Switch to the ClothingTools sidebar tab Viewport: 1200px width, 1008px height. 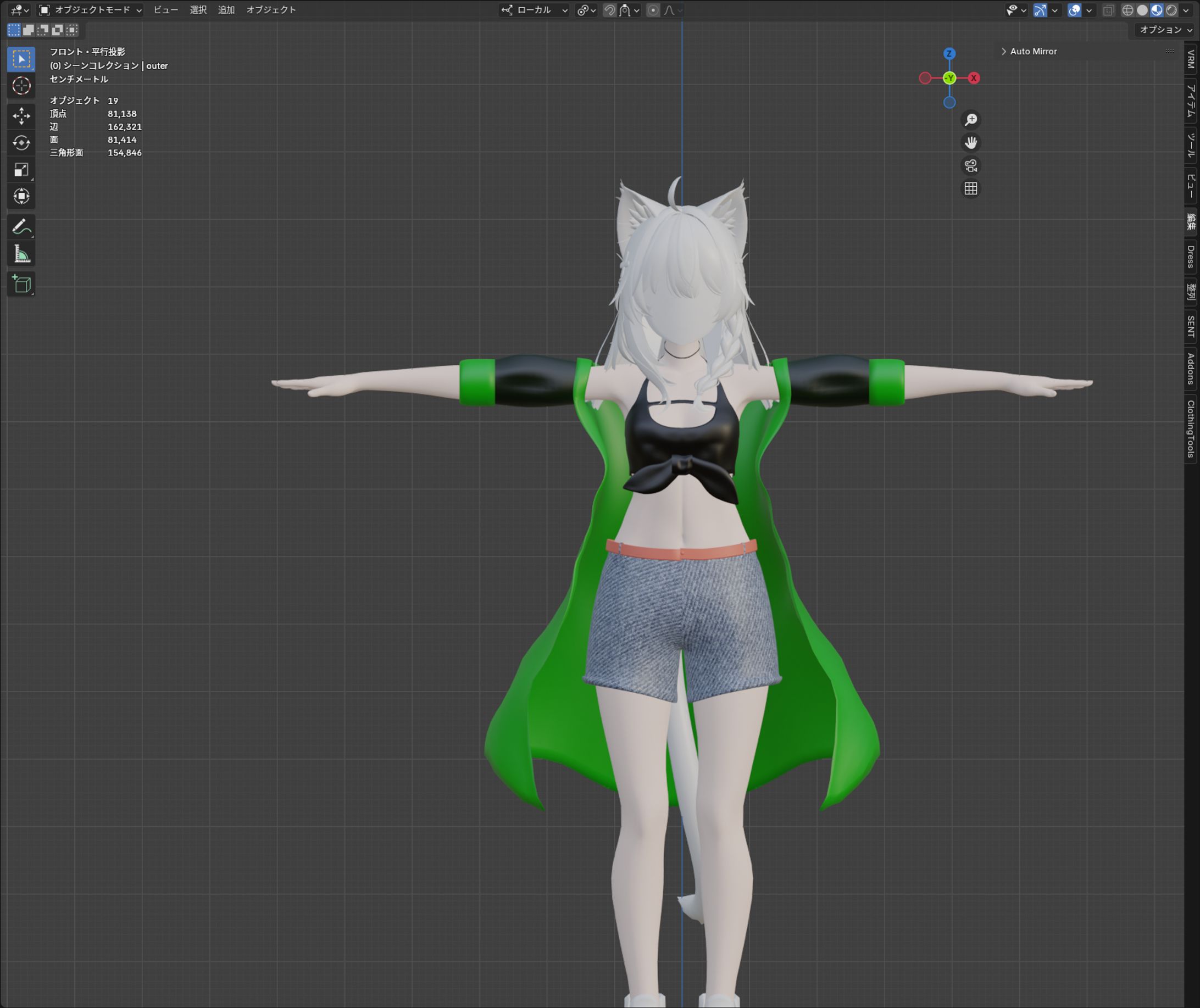pos(1191,428)
